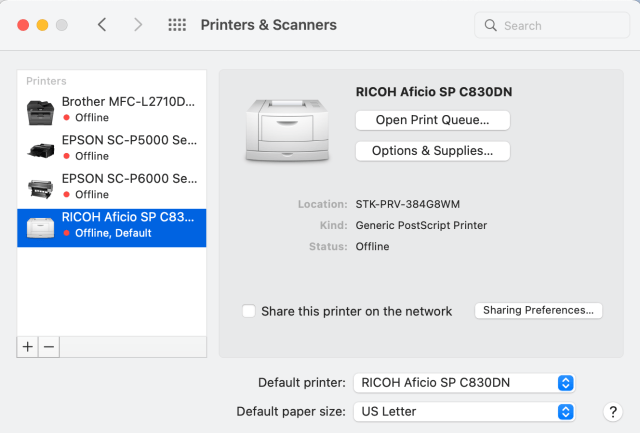Open Sharing Preferences
Screen dimensions: 640x433
point(538,310)
